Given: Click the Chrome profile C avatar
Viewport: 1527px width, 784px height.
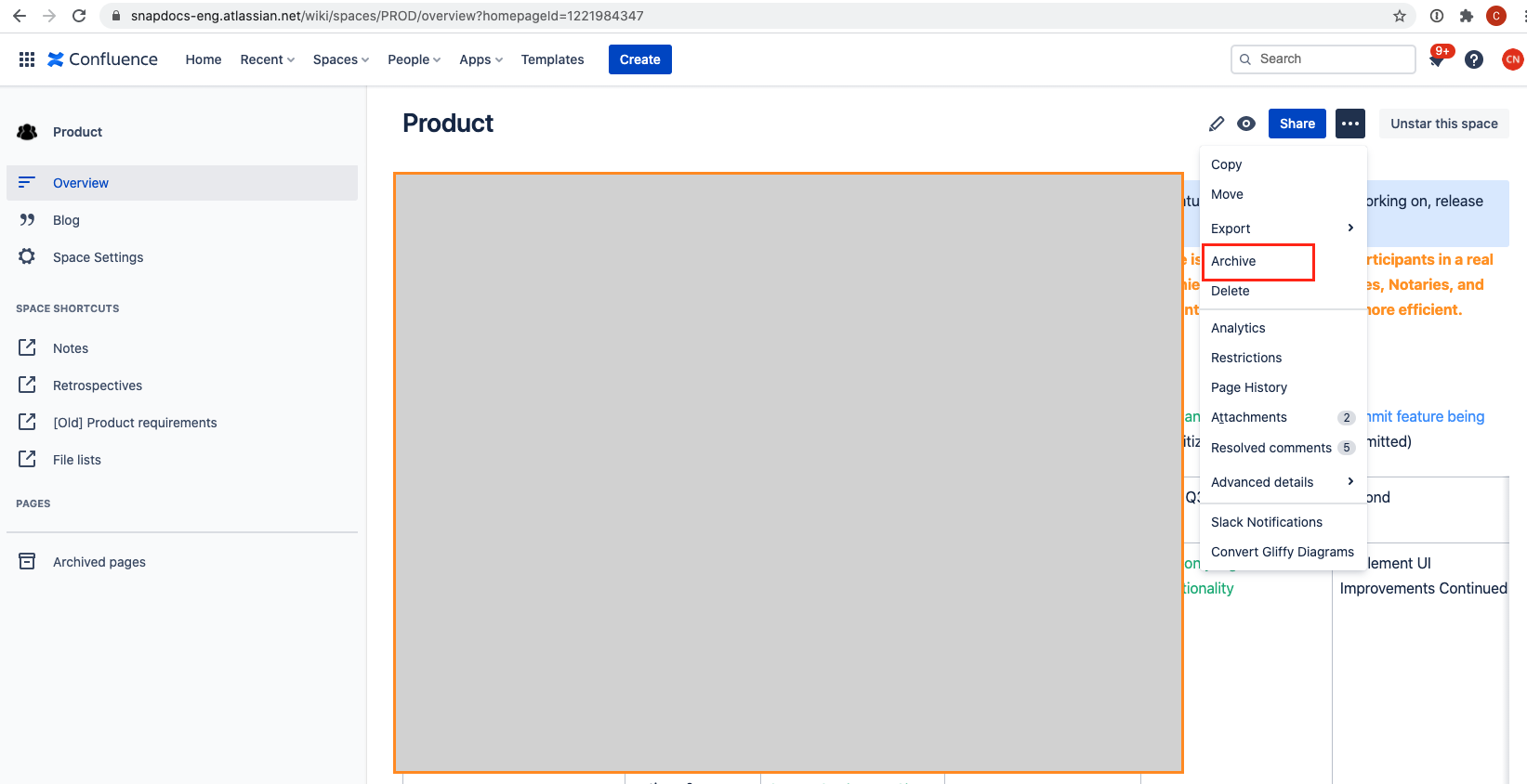Looking at the screenshot, I should click(x=1496, y=16).
